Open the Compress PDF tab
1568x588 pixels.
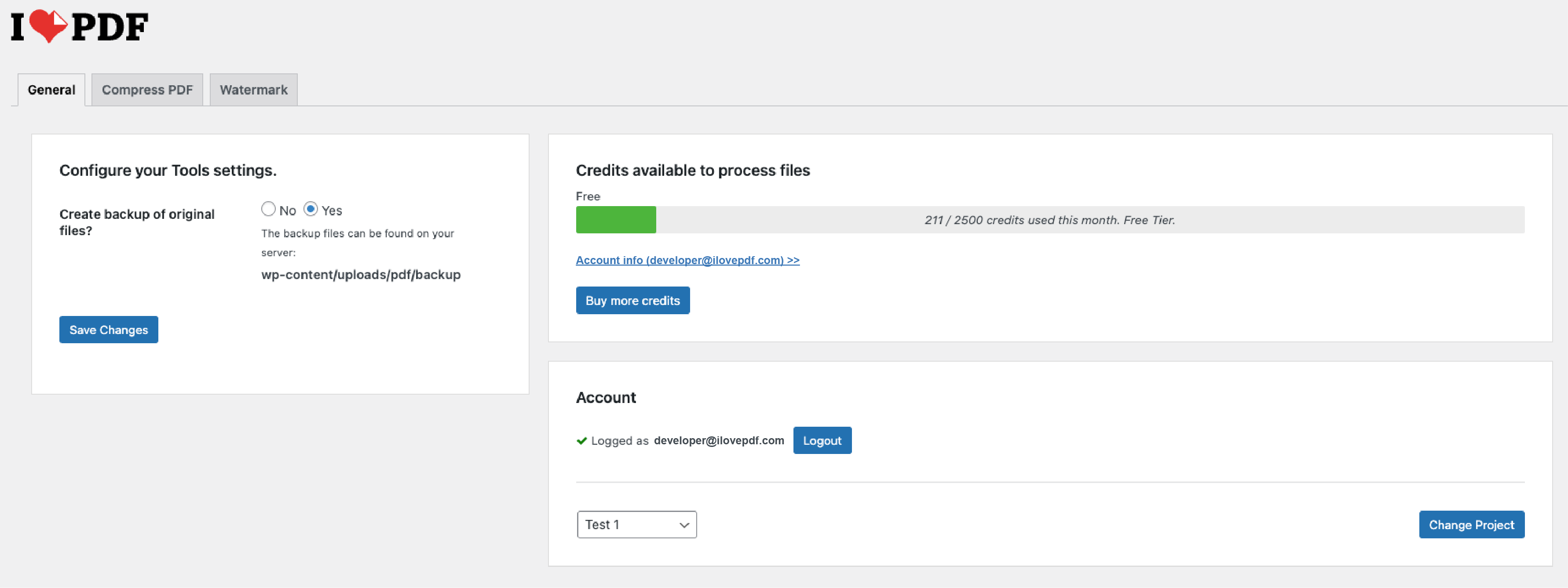click(147, 90)
